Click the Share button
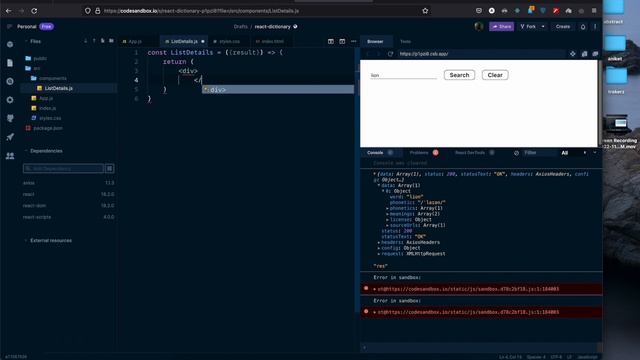640x360 pixels. (x=502, y=27)
